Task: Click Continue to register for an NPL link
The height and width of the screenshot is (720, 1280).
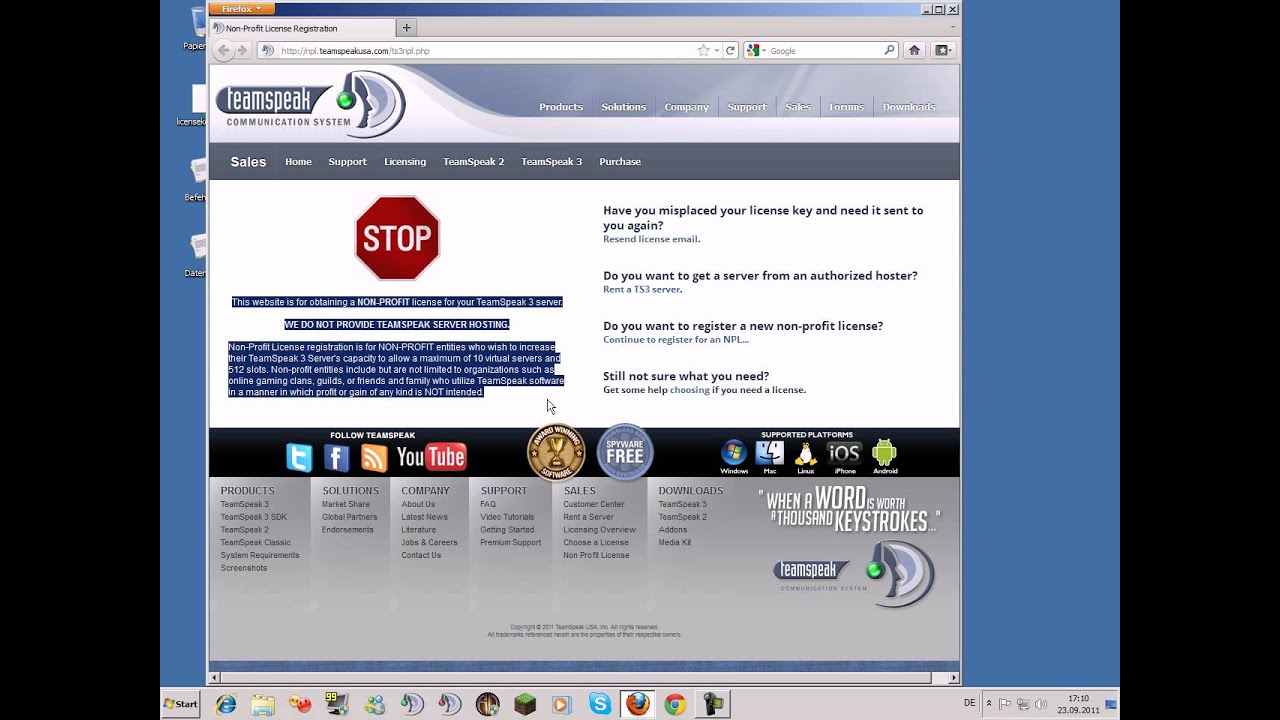Action: (x=675, y=340)
